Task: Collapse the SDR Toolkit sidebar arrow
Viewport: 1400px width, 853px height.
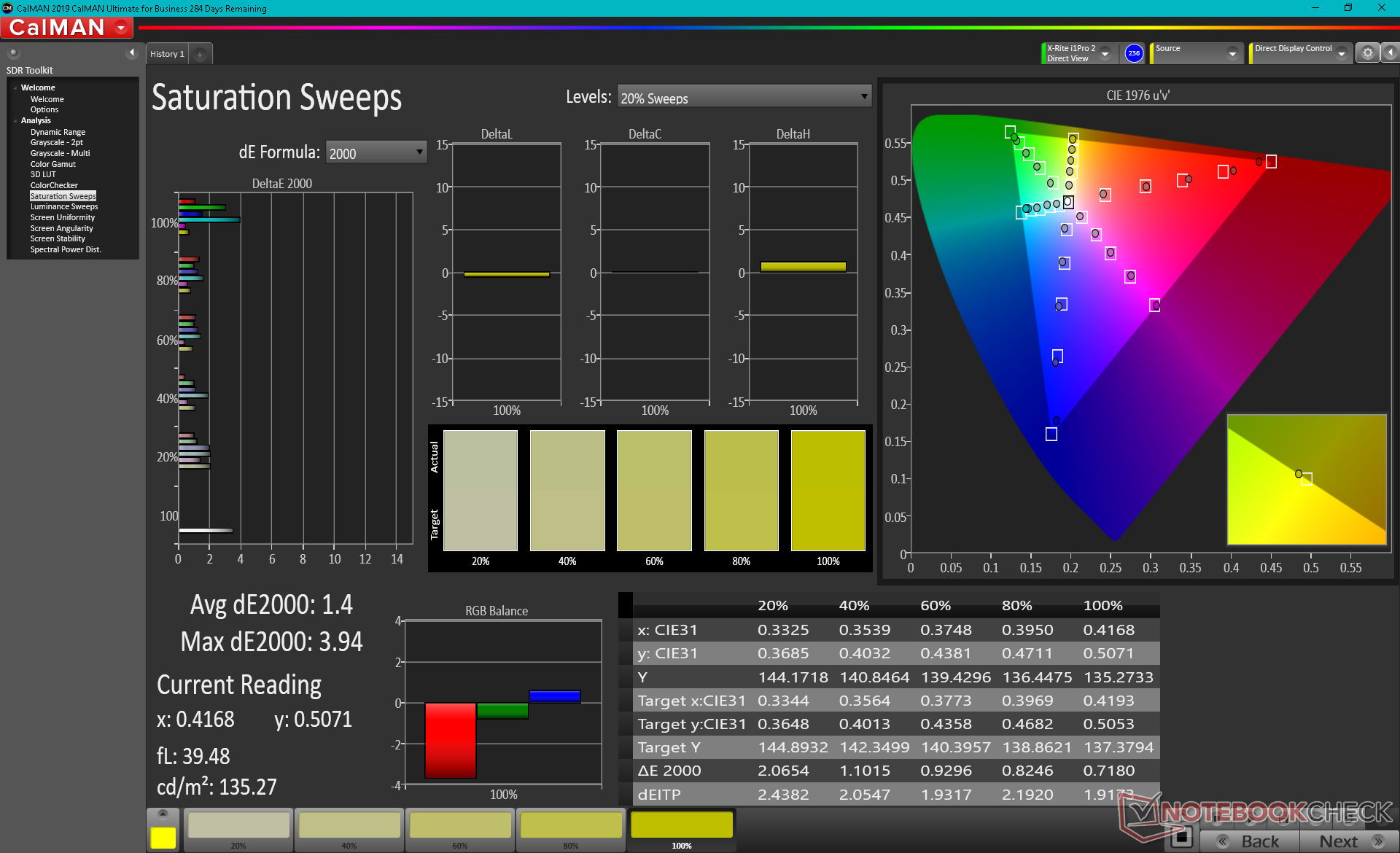Action: (132, 52)
